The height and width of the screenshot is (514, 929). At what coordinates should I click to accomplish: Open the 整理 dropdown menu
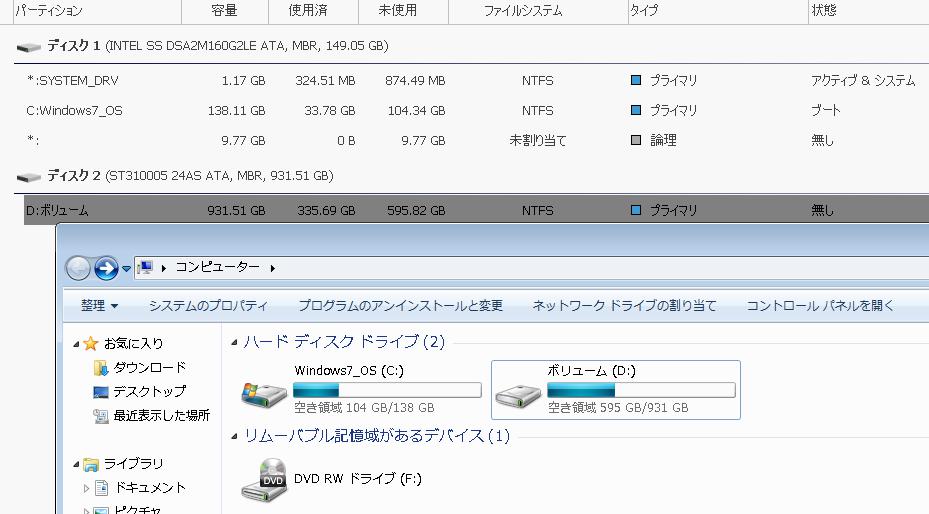click(x=100, y=306)
